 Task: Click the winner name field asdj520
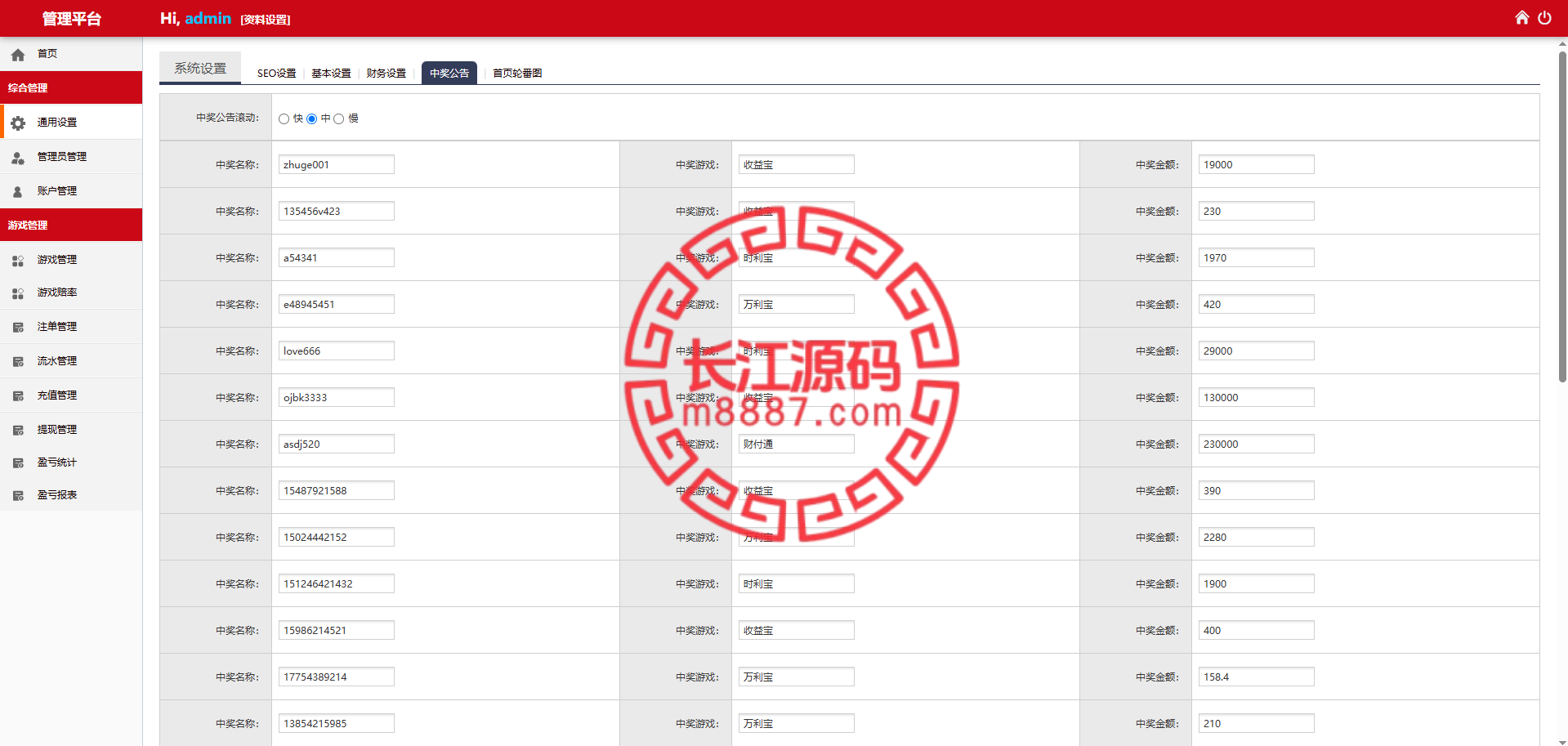(x=337, y=444)
